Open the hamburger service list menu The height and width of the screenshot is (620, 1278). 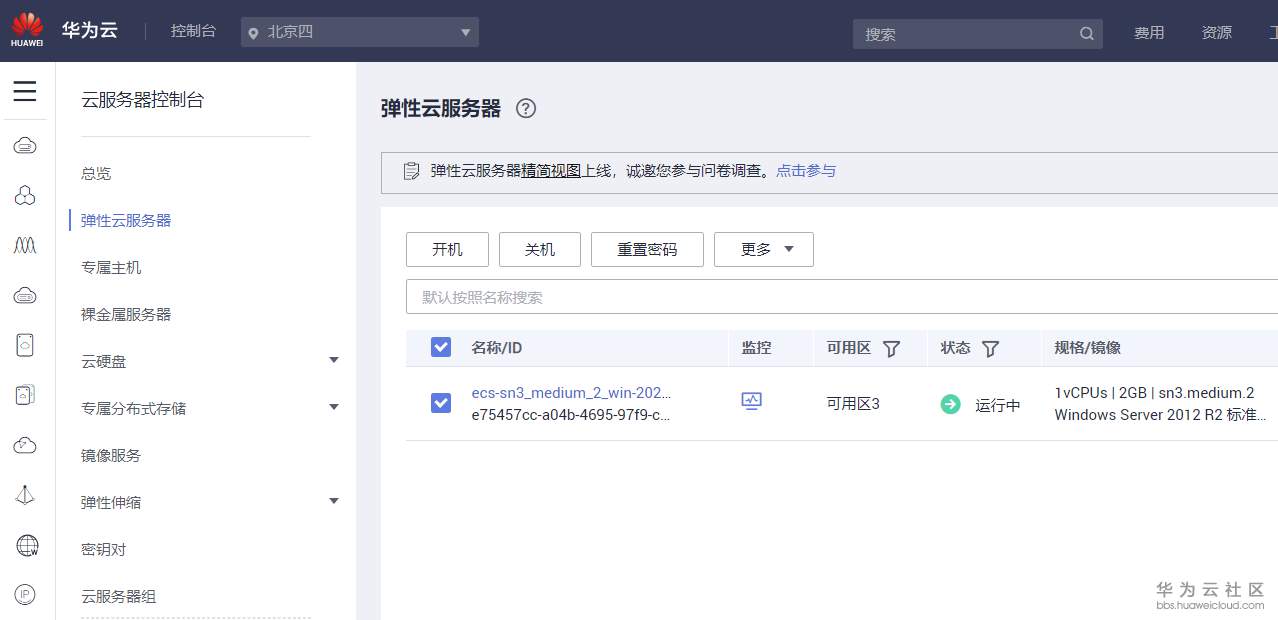point(25,92)
